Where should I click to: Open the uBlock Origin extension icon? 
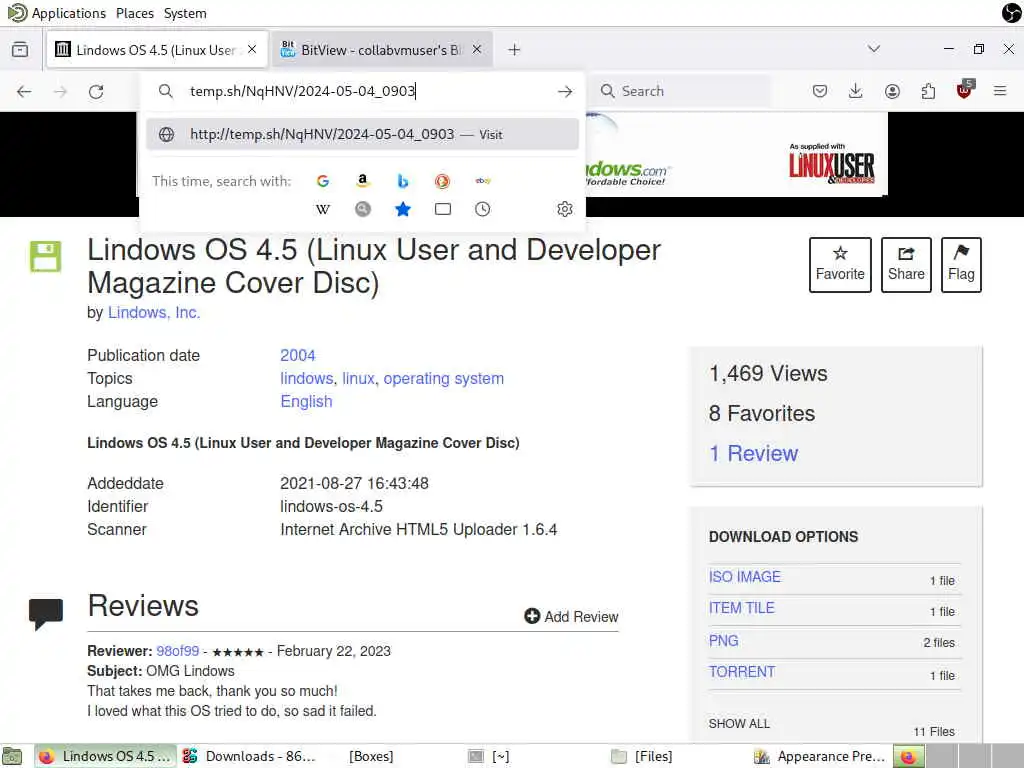(x=965, y=89)
